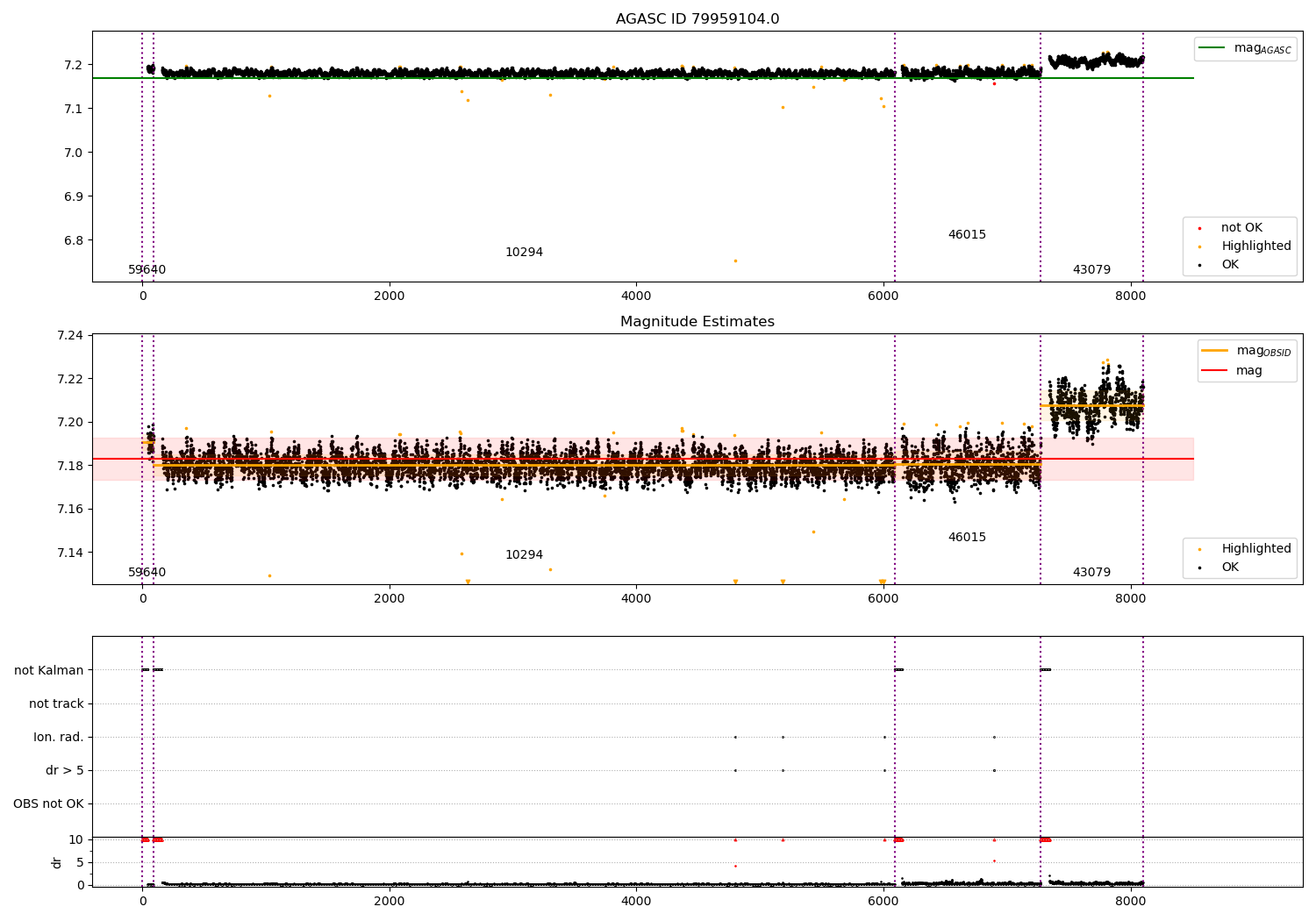Click obsid label 46015 in Magnitude Estimates plot
The image size is (1316, 921).
[967, 538]
